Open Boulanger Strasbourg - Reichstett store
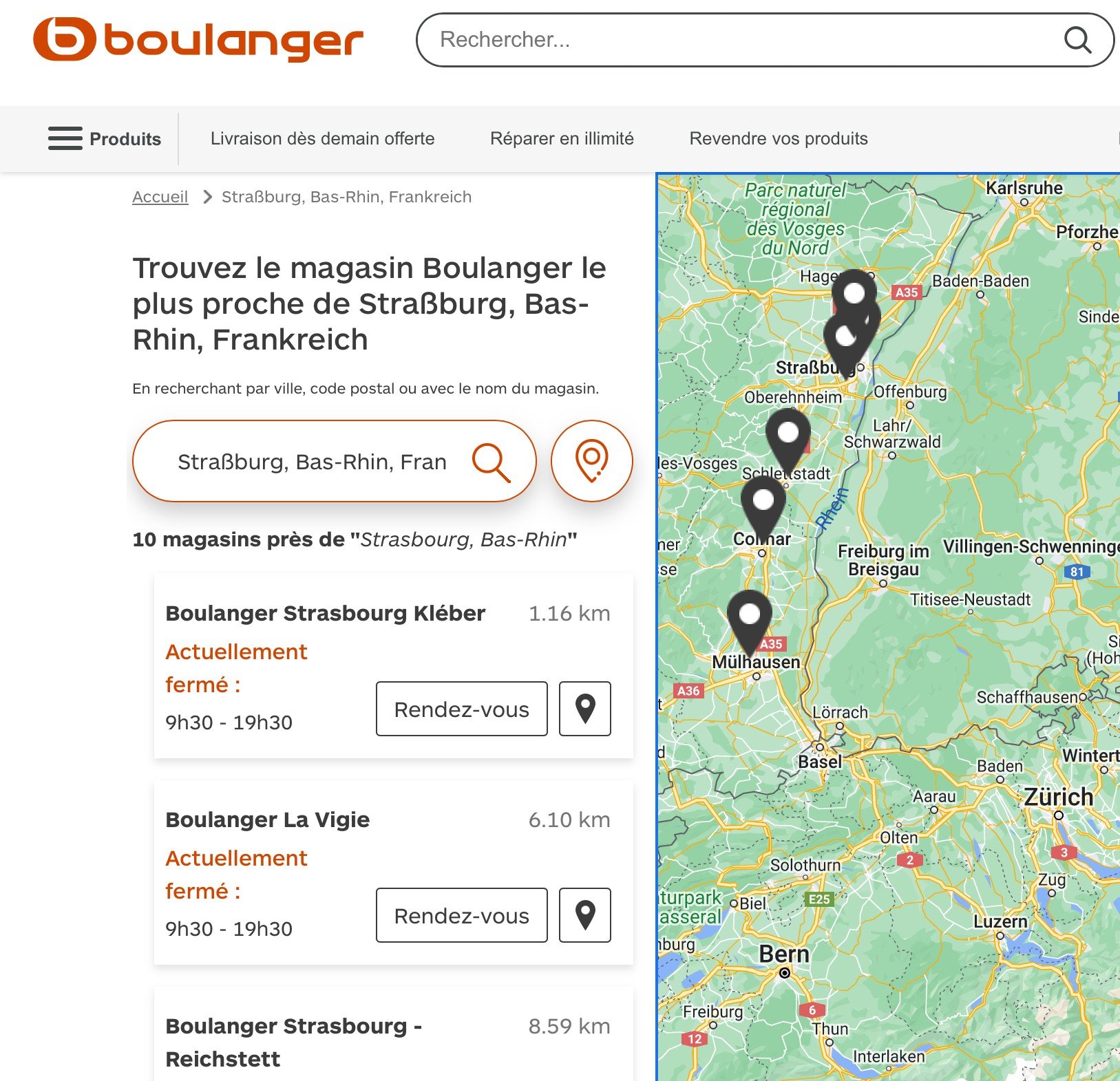The height and width of the screenshot is (1081, 1120). tap(293, 1042)
